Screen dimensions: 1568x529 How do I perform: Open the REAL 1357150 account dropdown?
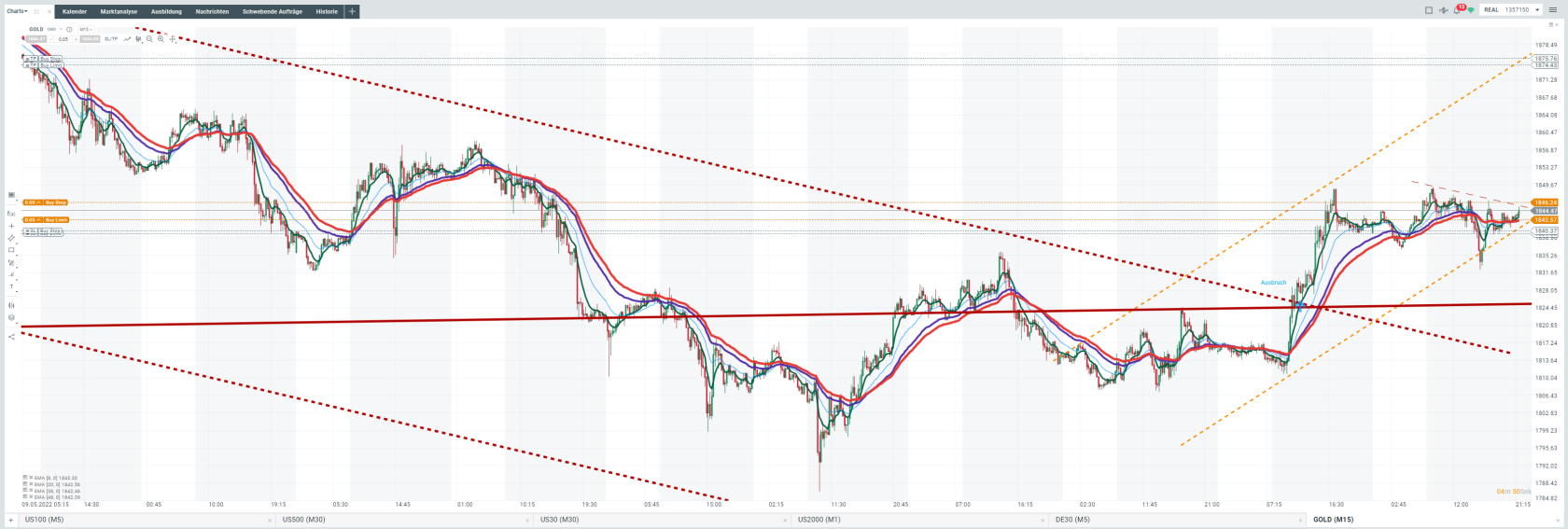1511,10
